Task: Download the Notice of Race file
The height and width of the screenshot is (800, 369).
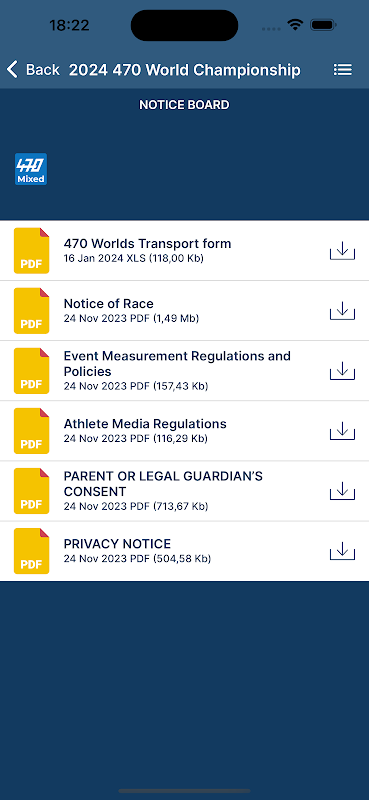Action: [x=342, y=311]
